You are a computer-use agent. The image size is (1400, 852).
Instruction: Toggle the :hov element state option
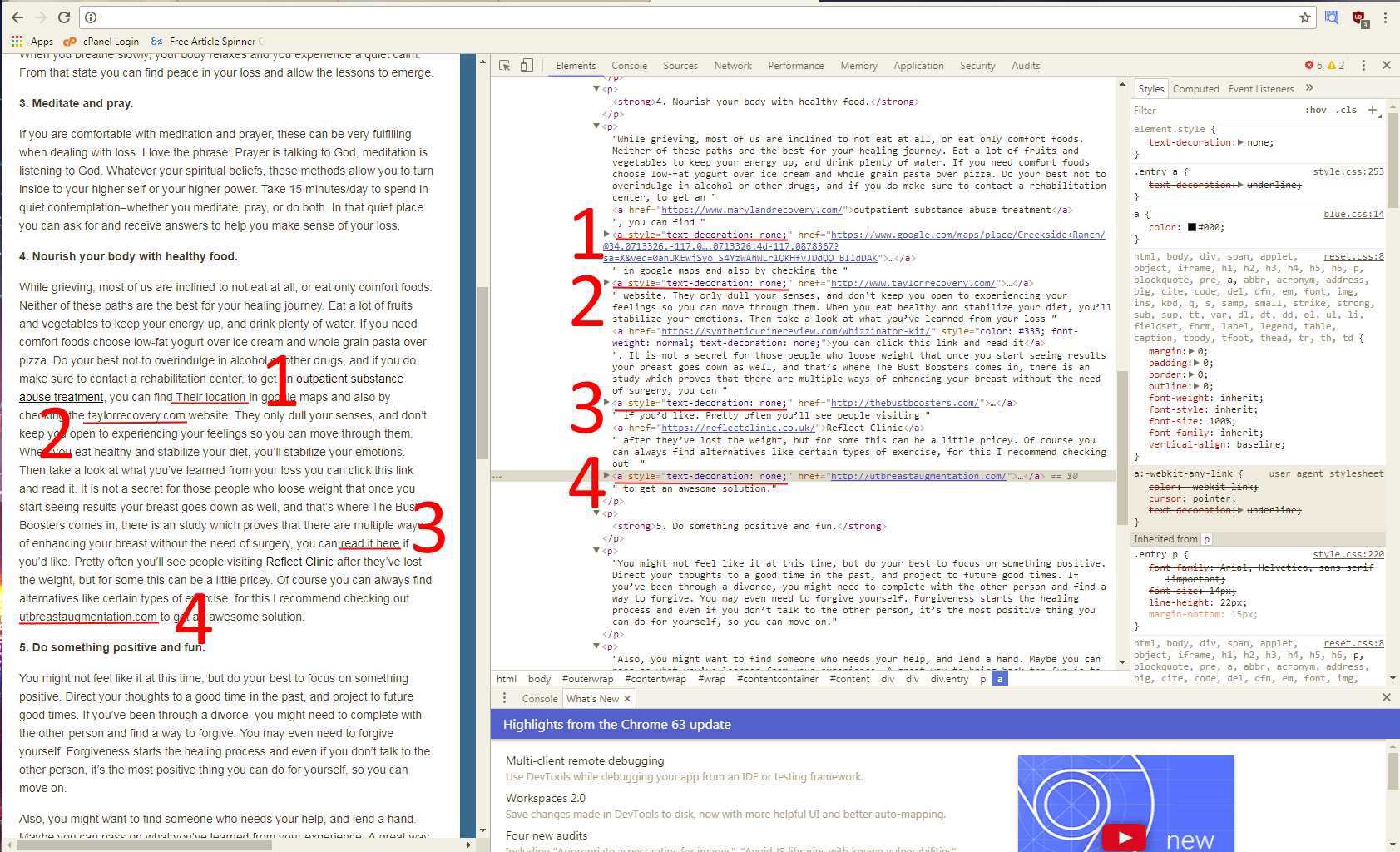point(1316,110)
